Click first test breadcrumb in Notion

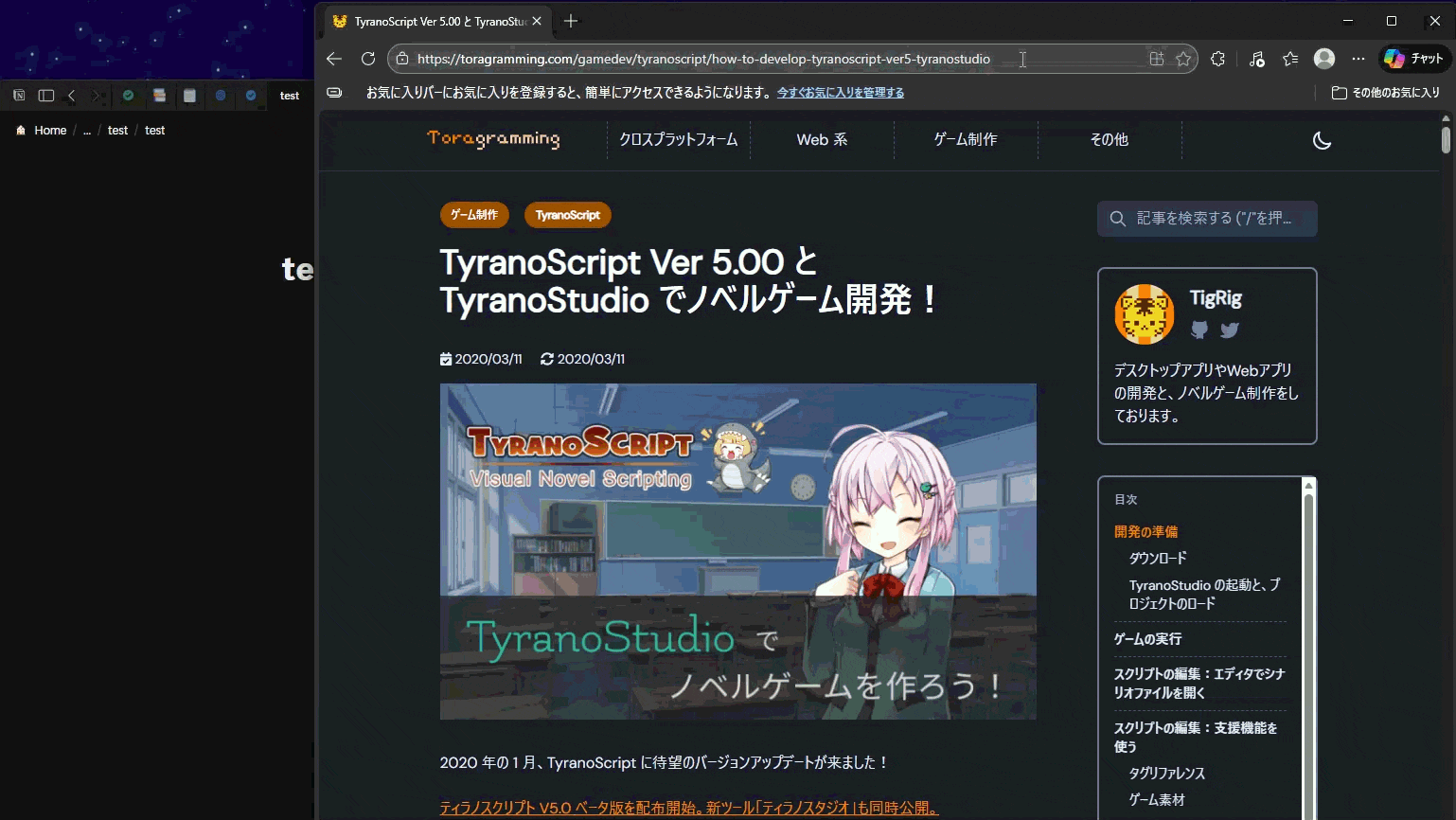point(117,131)
